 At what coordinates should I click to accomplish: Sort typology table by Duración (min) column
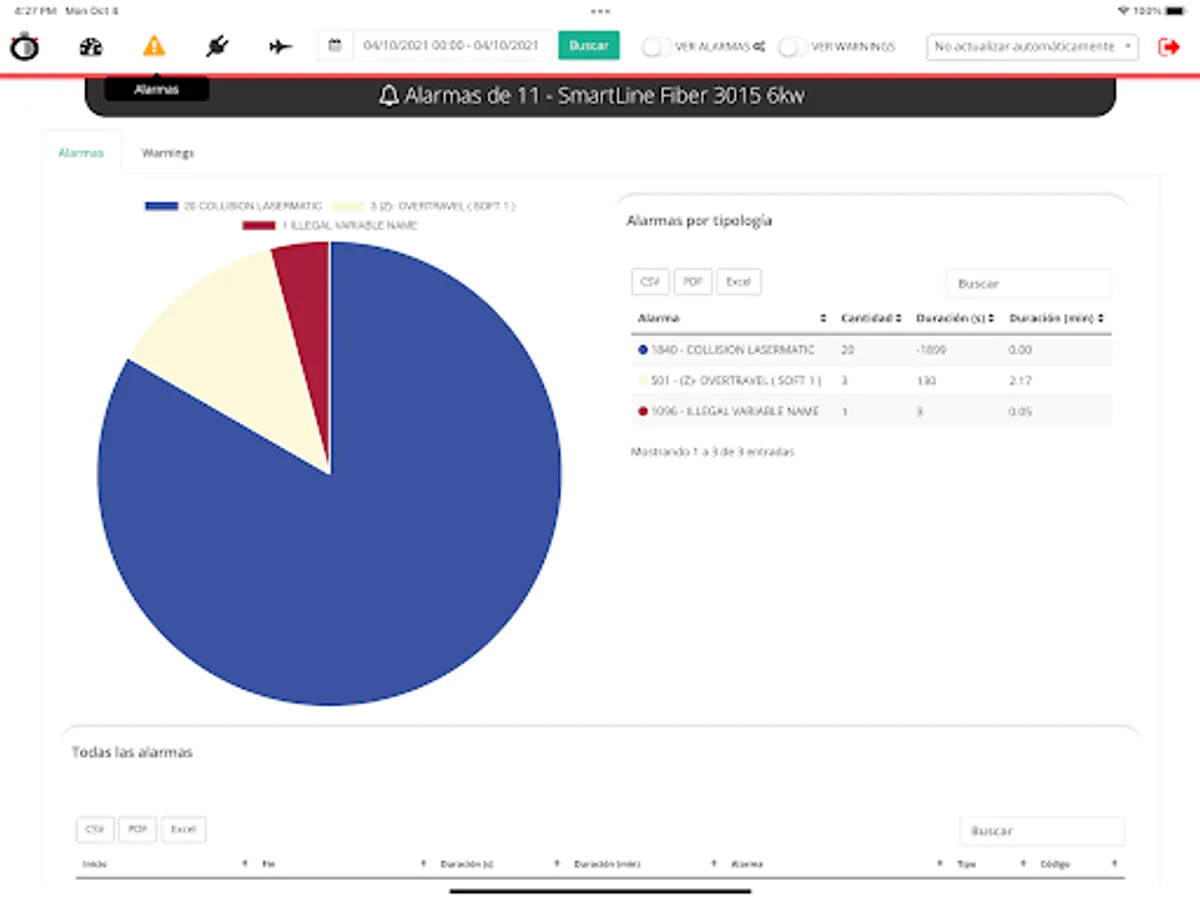(x=1056, y=318)
